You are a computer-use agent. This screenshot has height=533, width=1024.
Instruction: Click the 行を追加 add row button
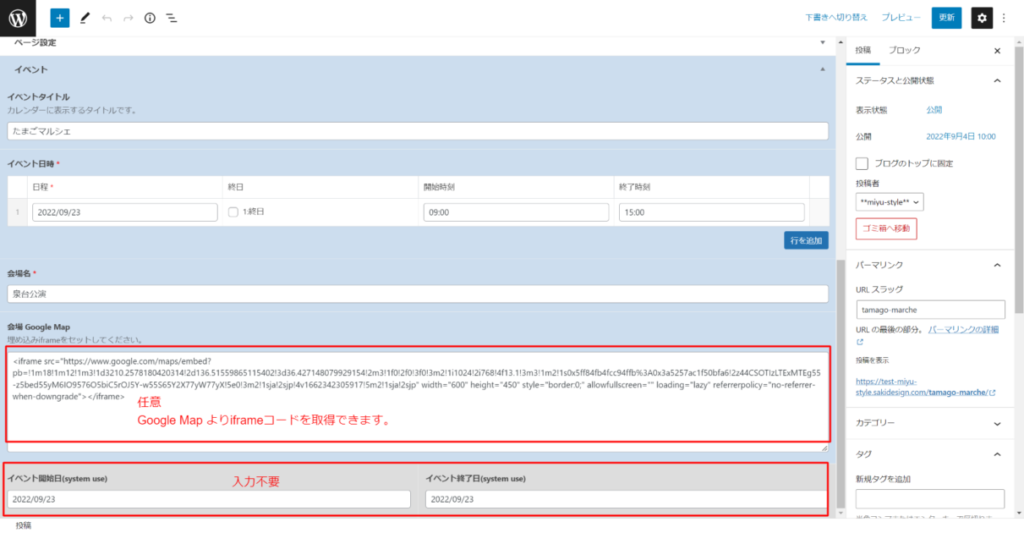pyautogui.click(x=805, y=241)
